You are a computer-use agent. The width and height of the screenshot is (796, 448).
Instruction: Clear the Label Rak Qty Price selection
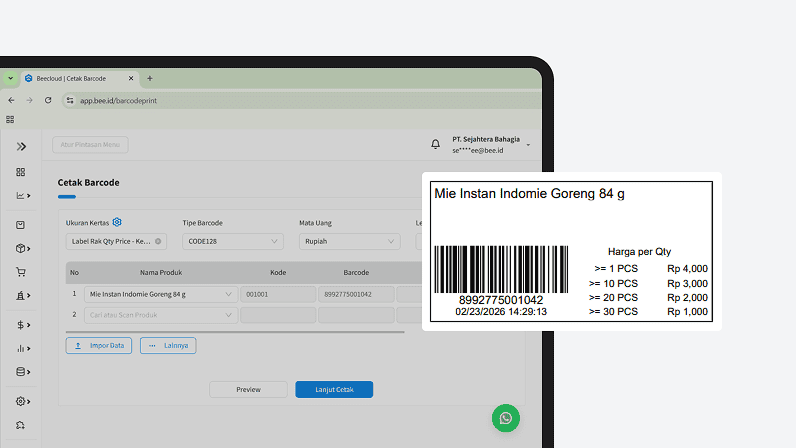click(158, 241)
